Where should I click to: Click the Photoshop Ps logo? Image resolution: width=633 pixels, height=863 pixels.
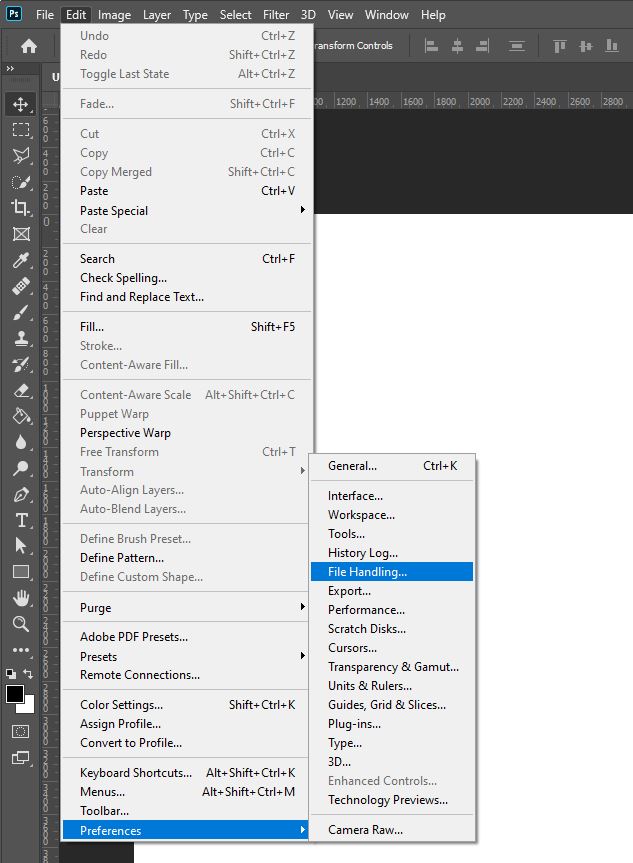[14, 13]
